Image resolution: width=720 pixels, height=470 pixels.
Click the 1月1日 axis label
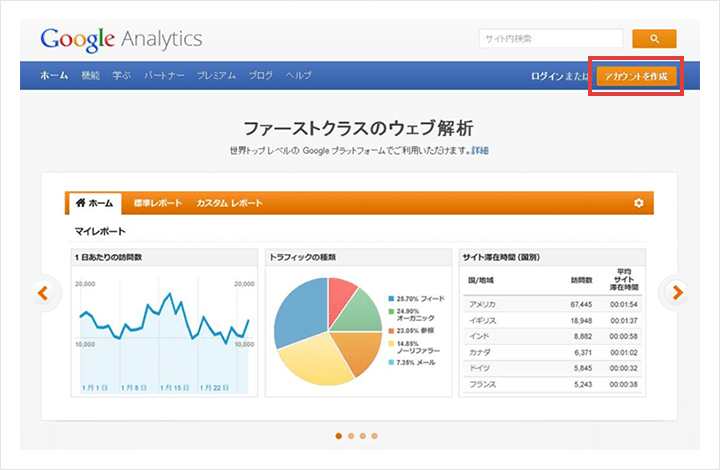pyautogui.click(x=95, y=388)
